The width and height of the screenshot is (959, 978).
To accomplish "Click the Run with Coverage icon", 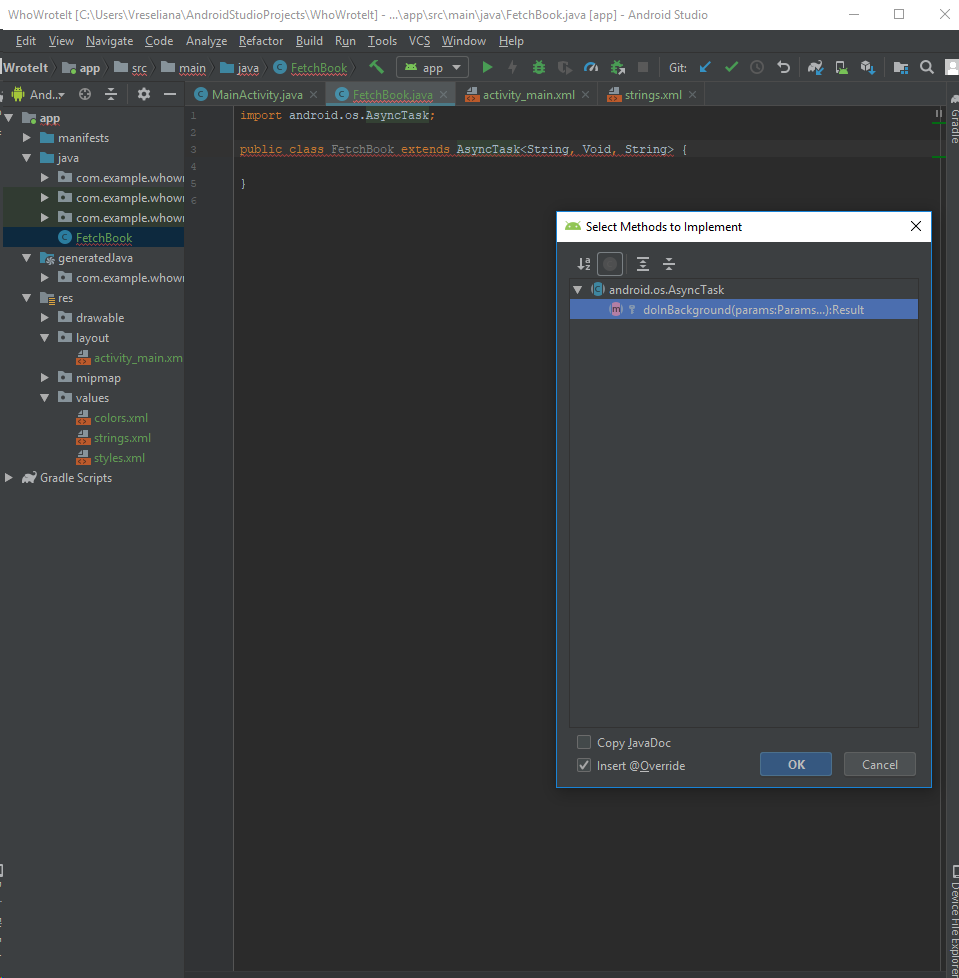I will point(564,67).
